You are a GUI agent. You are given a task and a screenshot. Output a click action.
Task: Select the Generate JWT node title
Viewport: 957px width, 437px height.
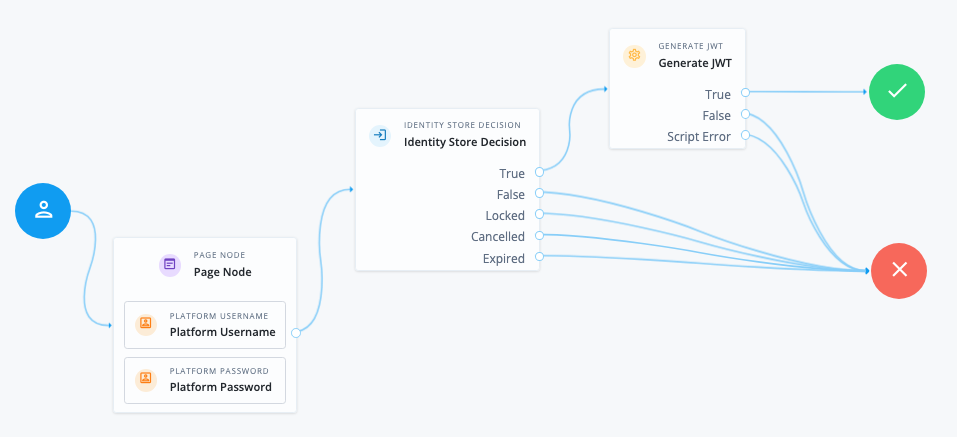(694, 62)
